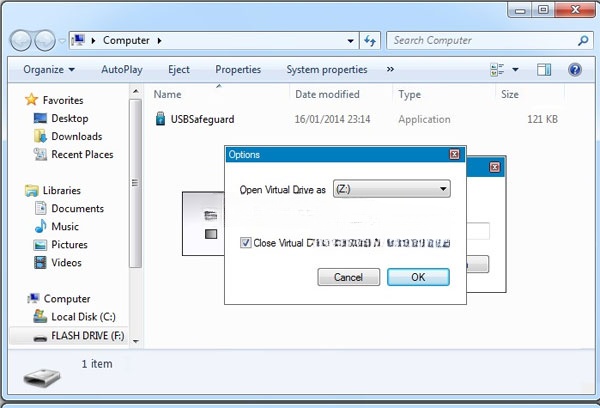Click the Back navigation arrow
The height and width of the screenshot is (408, 600).
(21, 40)
